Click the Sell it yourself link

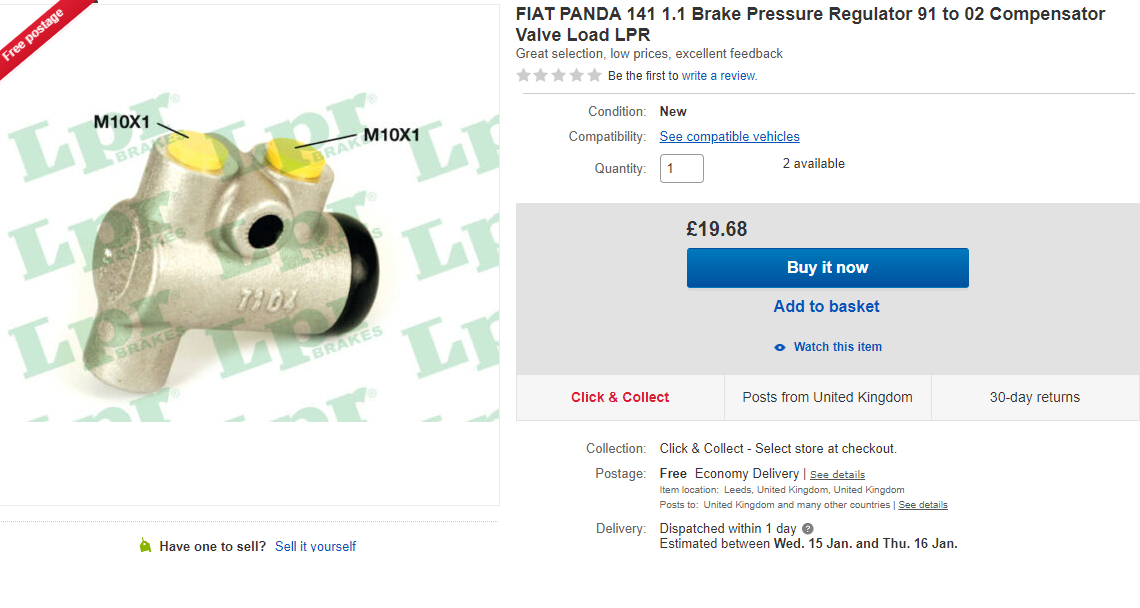click(315, 546)
